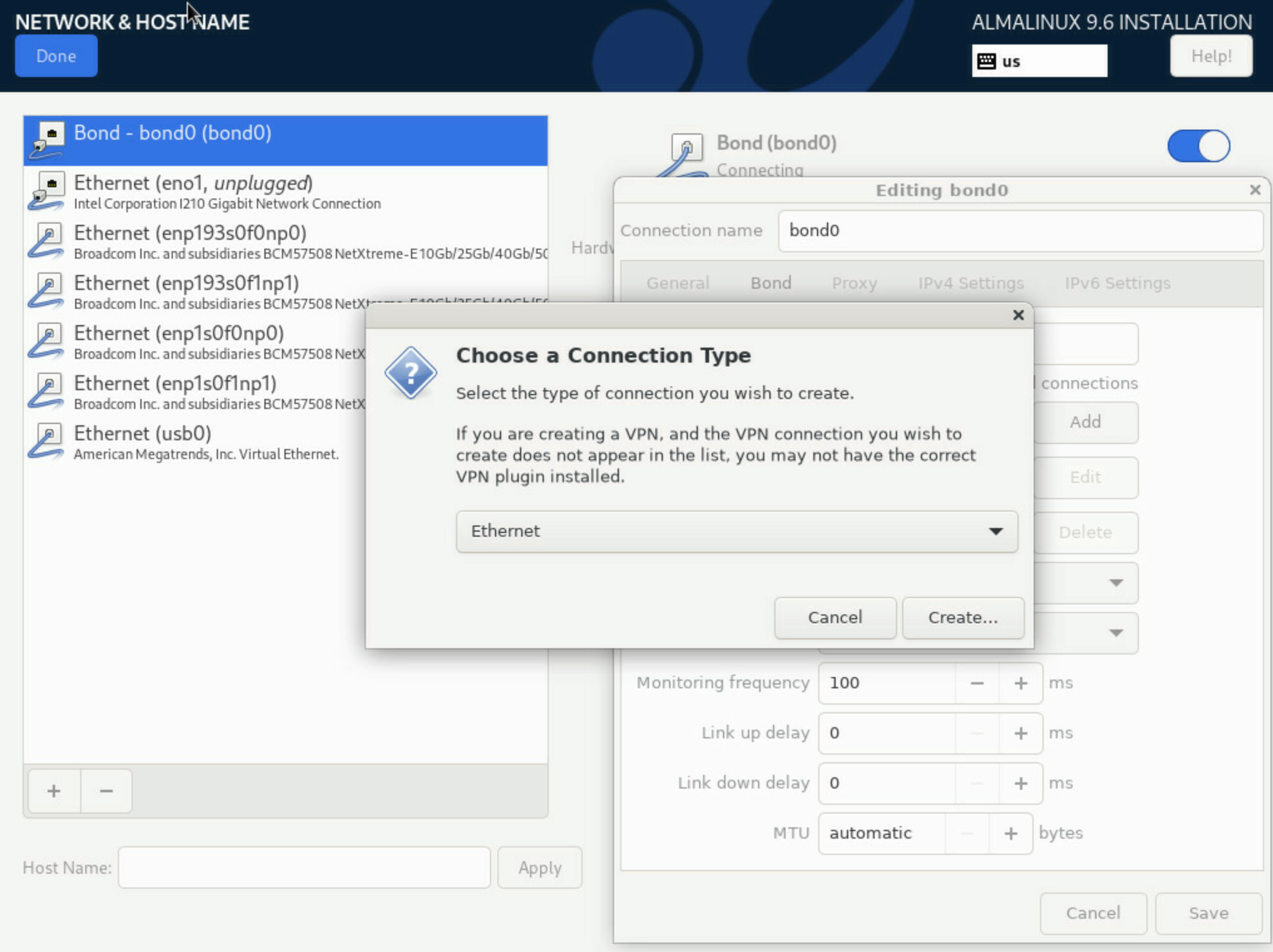Open the Ethernet connection type dropdown
The image size is (1273, 952).
tap(737, 531)
